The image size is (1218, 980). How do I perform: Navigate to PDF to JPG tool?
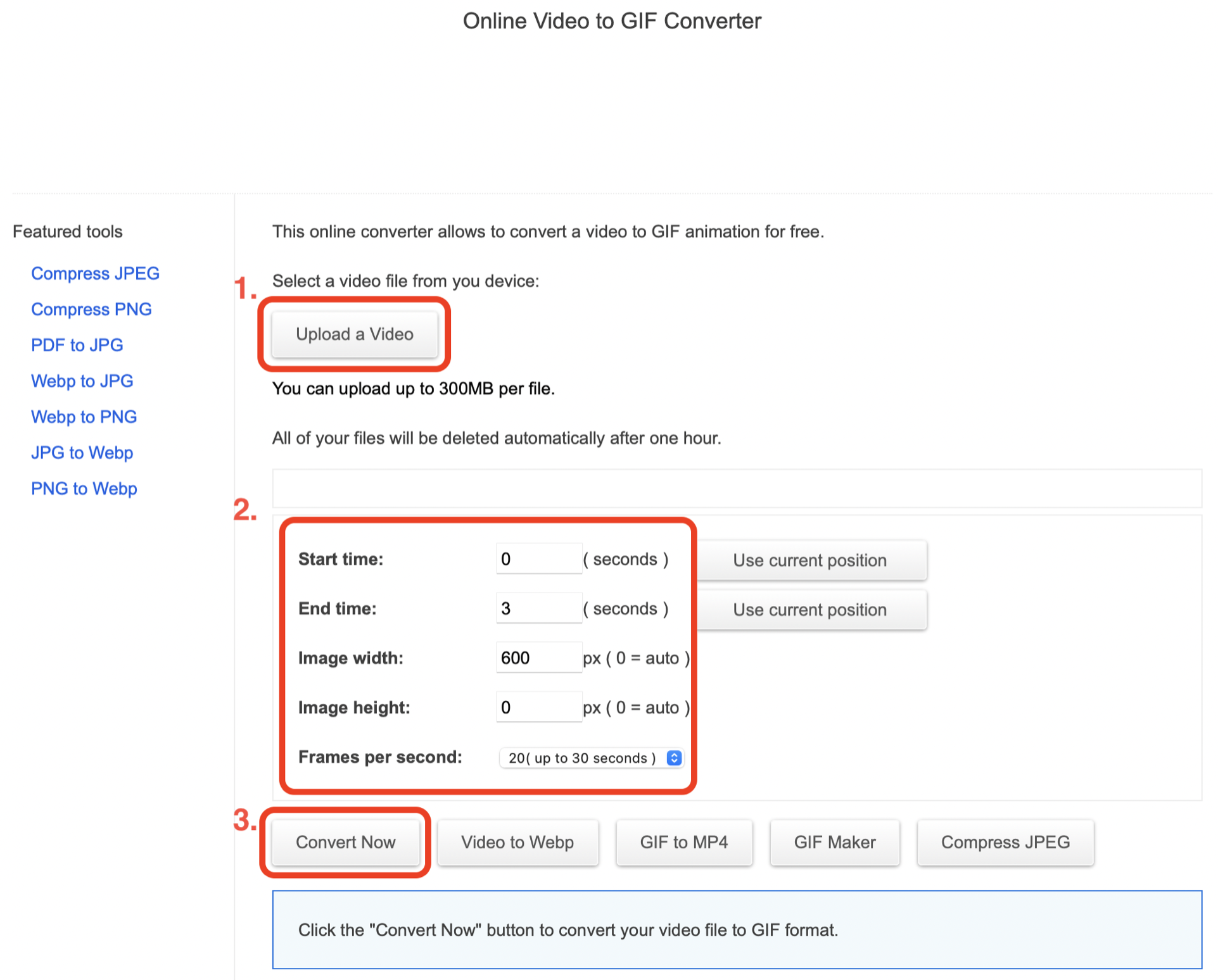77,345
